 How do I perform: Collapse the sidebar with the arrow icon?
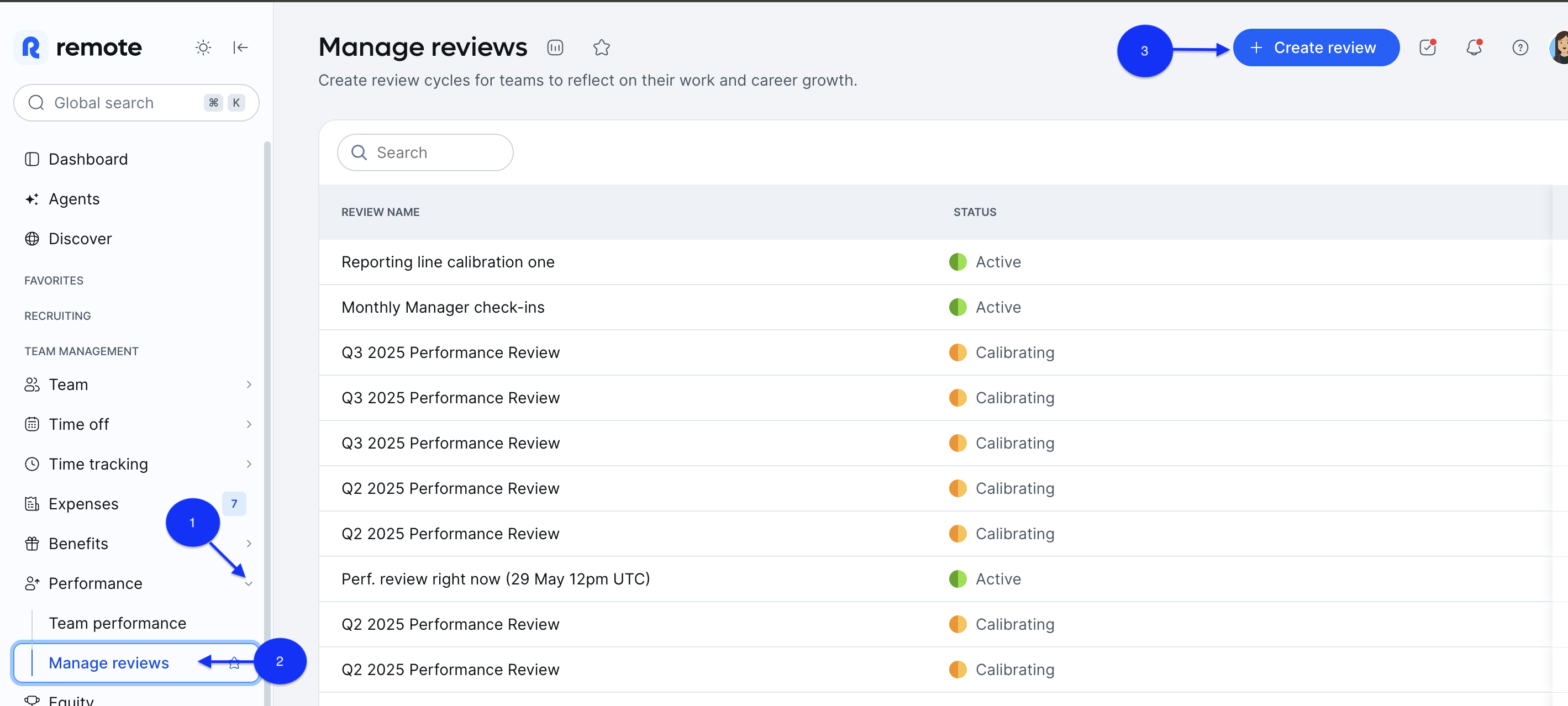240,48
